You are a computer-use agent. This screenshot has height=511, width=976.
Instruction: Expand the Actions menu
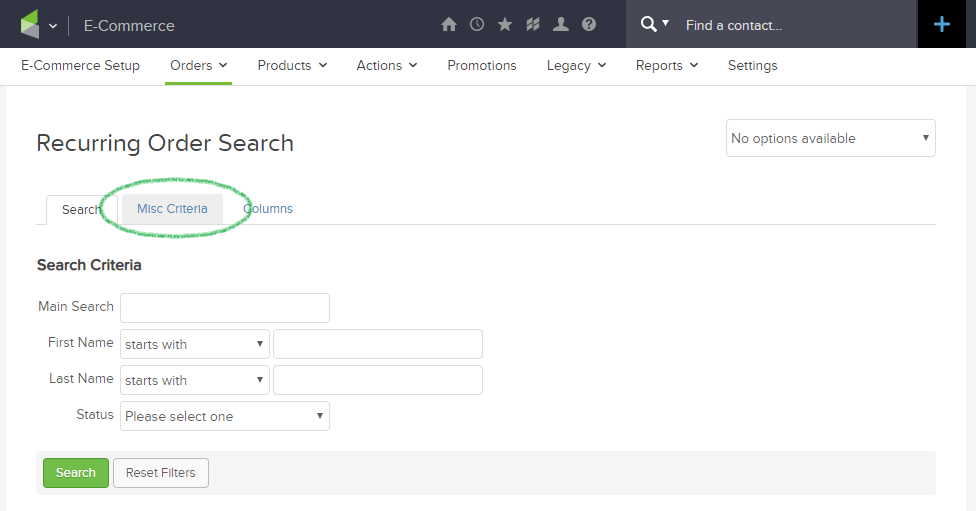[x=387, y=65]
